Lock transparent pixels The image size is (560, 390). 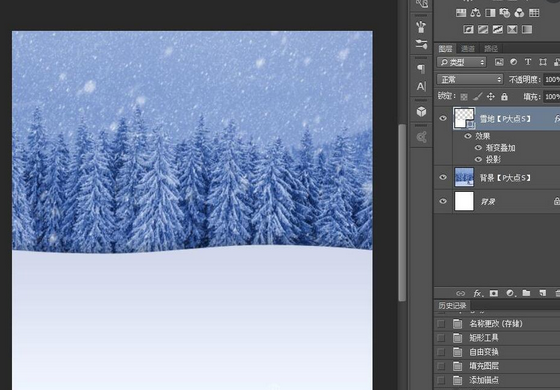[464, 97]
